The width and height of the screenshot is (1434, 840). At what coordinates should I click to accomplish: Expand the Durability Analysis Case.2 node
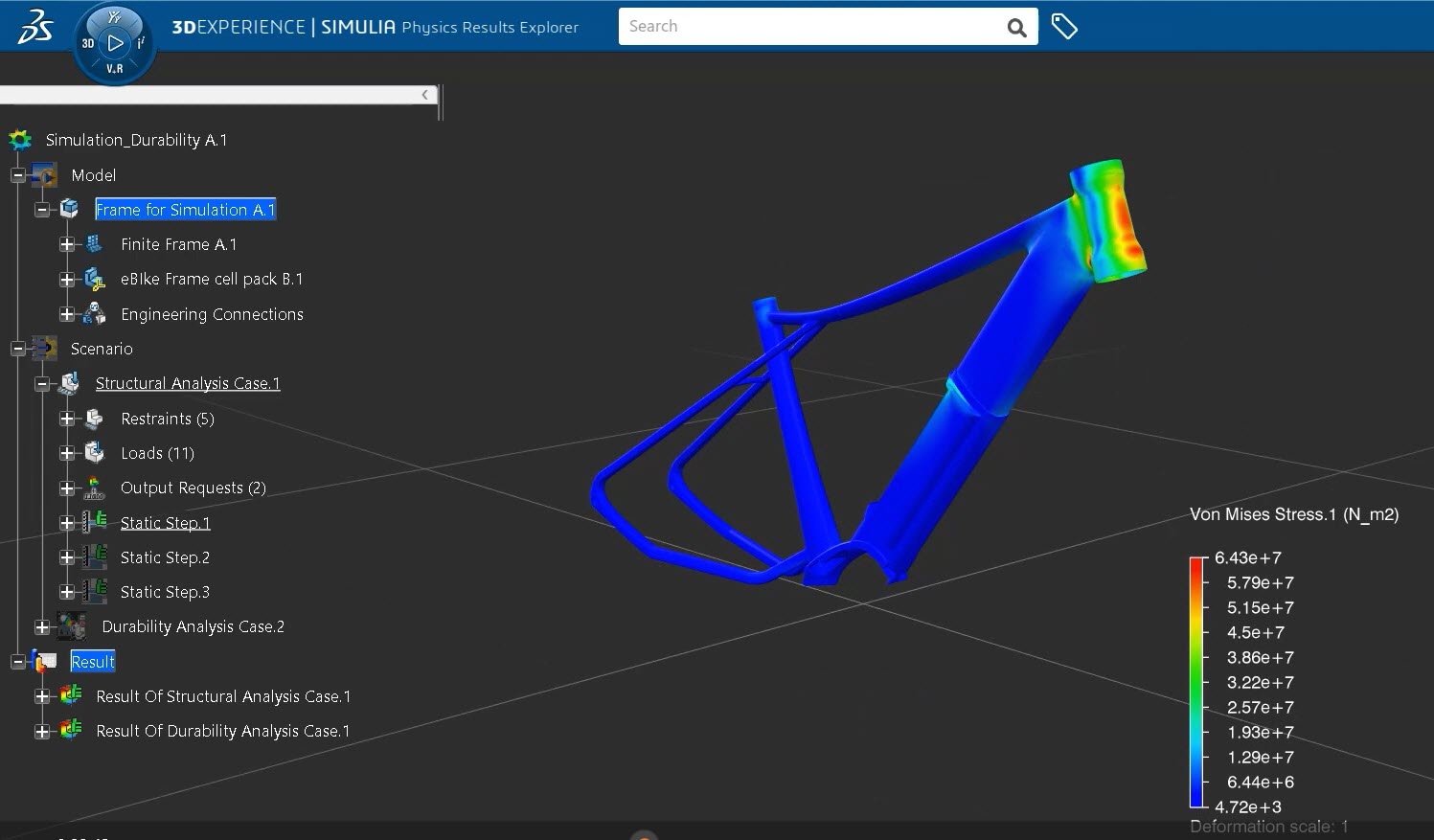(x=42, y=626)
